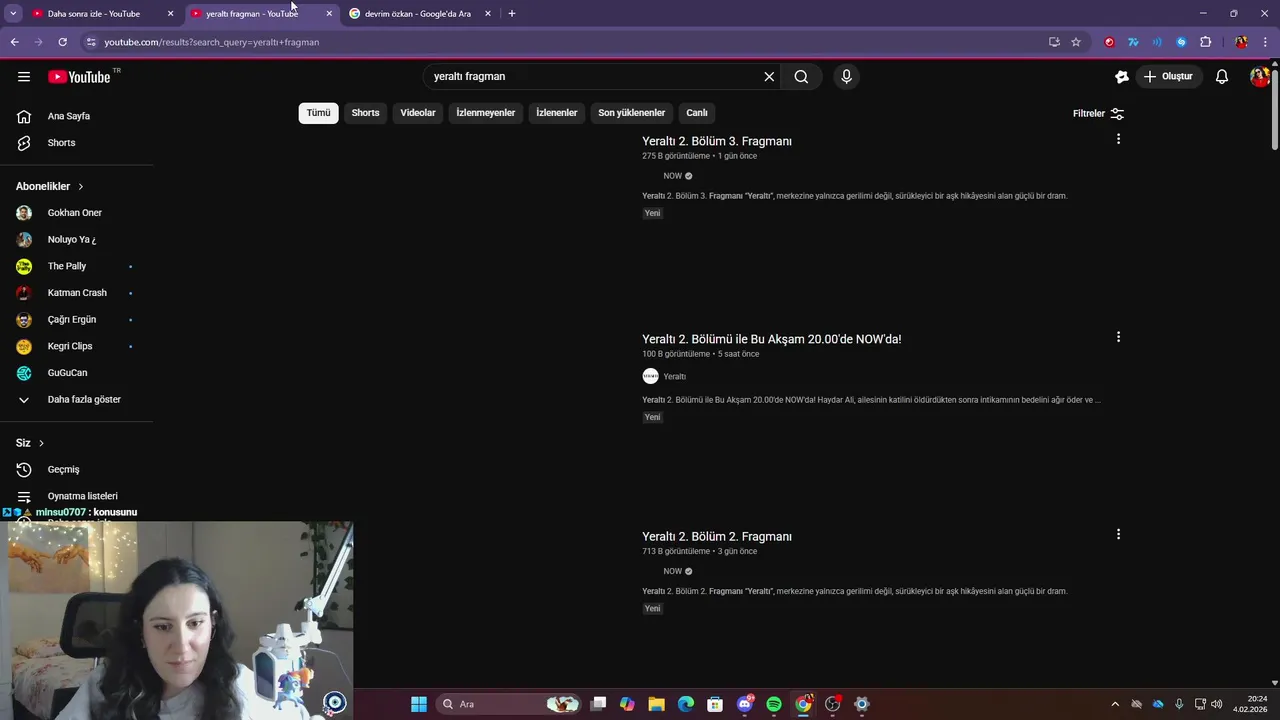
Task: Open Gokhan Oner subscription channel
Action: 76,213
